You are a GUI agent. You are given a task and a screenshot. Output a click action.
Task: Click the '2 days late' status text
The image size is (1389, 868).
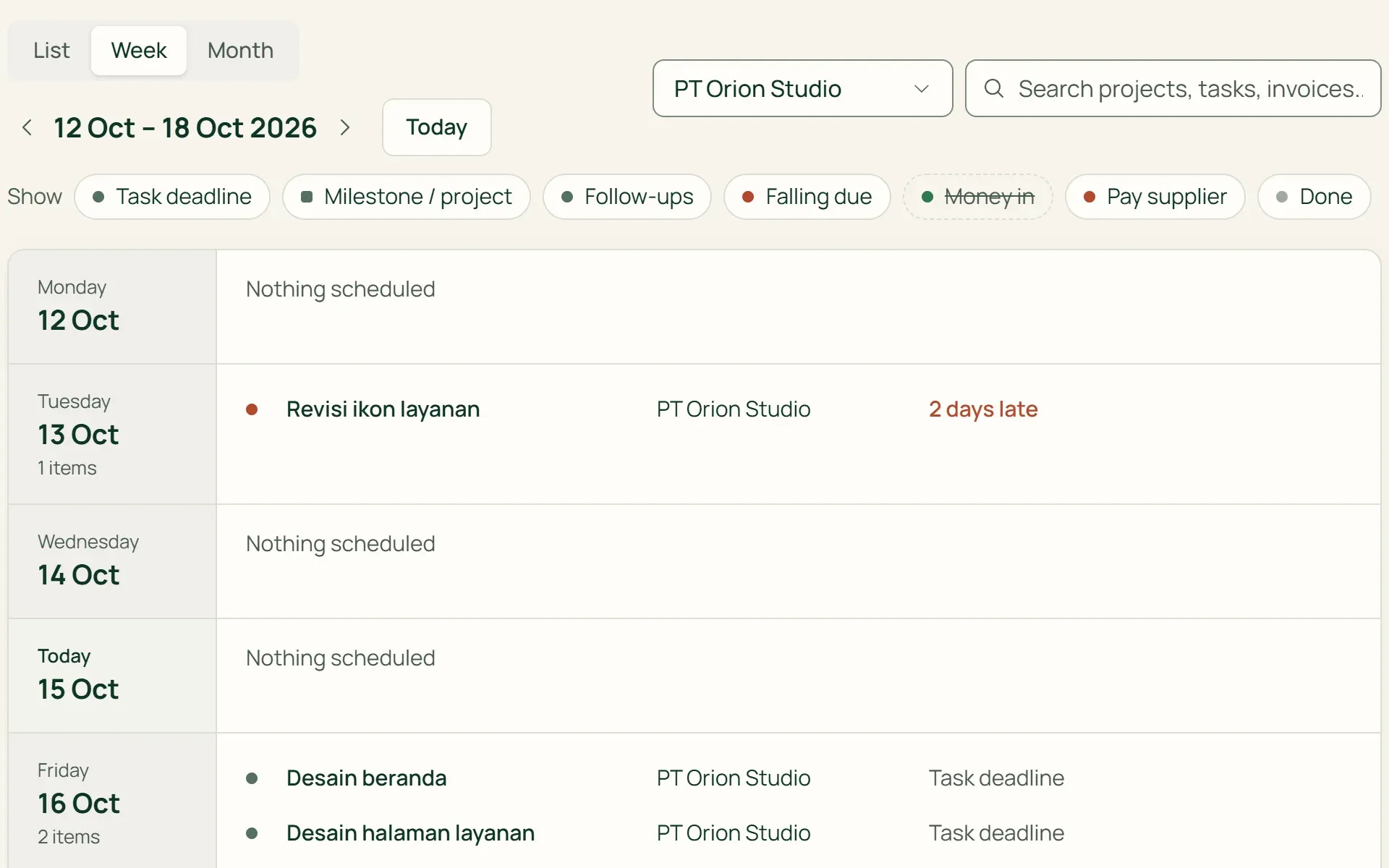[983, 409]
